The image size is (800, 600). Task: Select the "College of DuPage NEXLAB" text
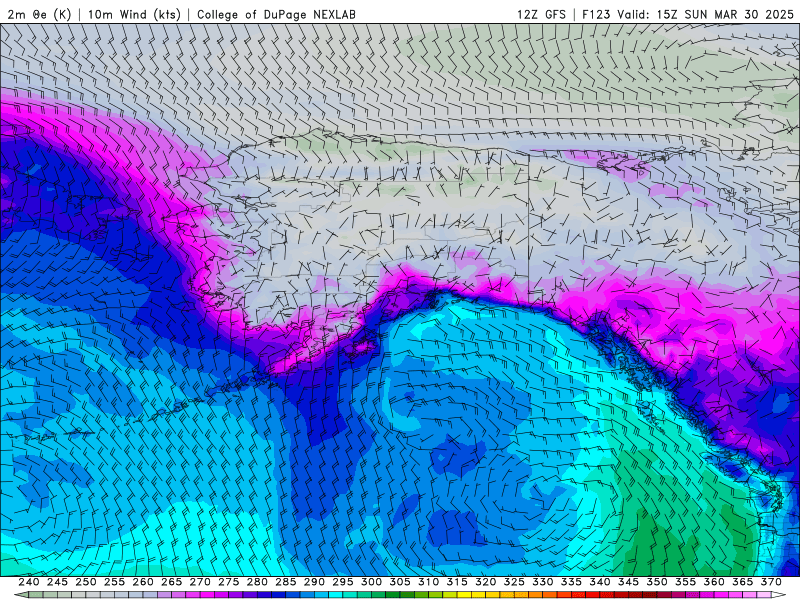point(276,15)
